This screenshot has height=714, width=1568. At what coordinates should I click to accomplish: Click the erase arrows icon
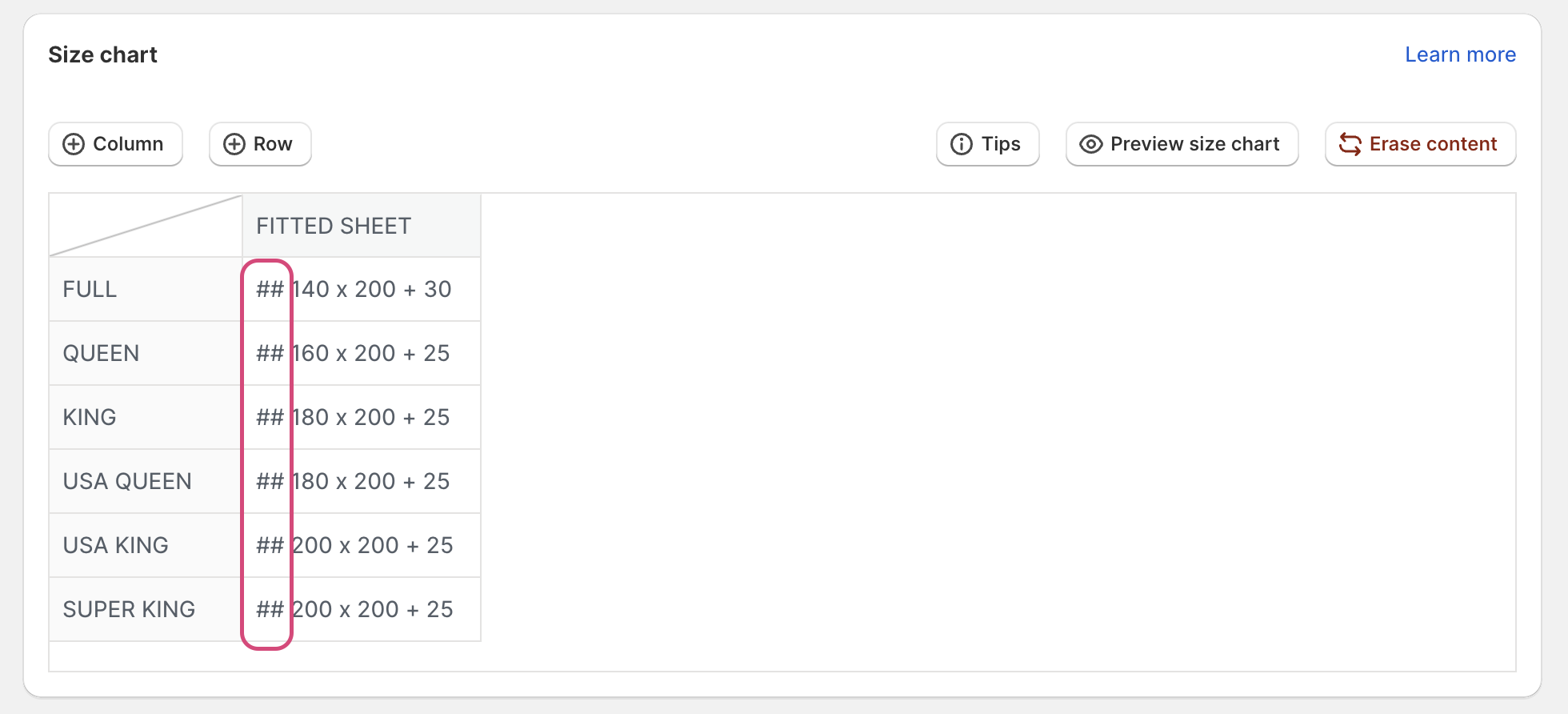coord(1350,144)
